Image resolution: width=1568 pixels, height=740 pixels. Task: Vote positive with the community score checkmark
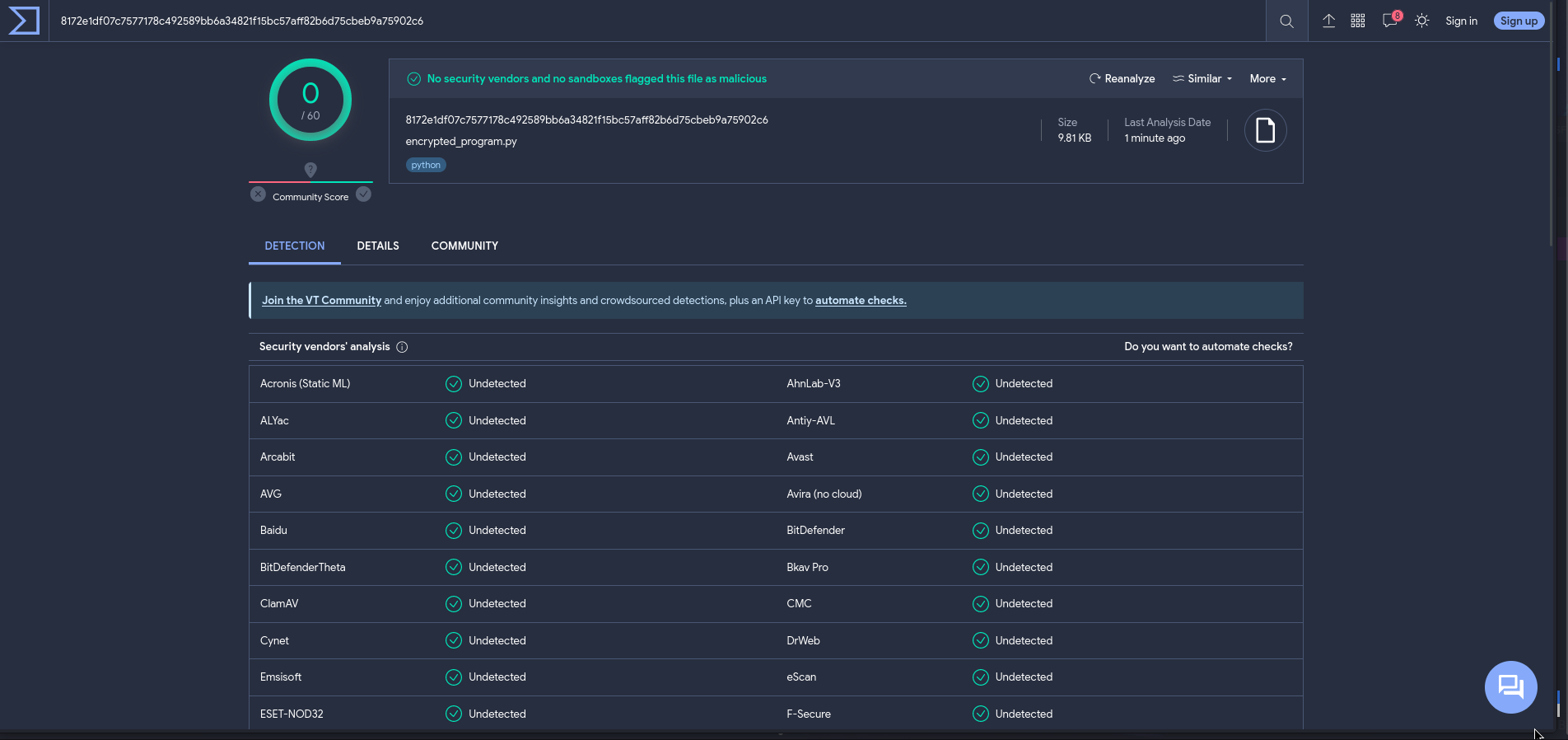[x=363, y=194]
